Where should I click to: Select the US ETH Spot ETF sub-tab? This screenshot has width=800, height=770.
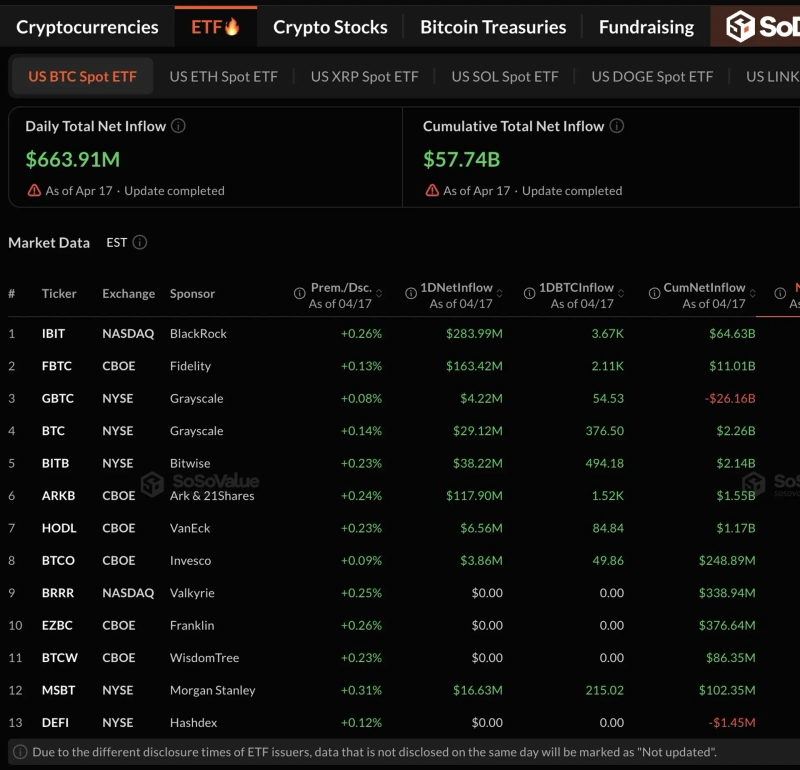(x=223, y=76)
